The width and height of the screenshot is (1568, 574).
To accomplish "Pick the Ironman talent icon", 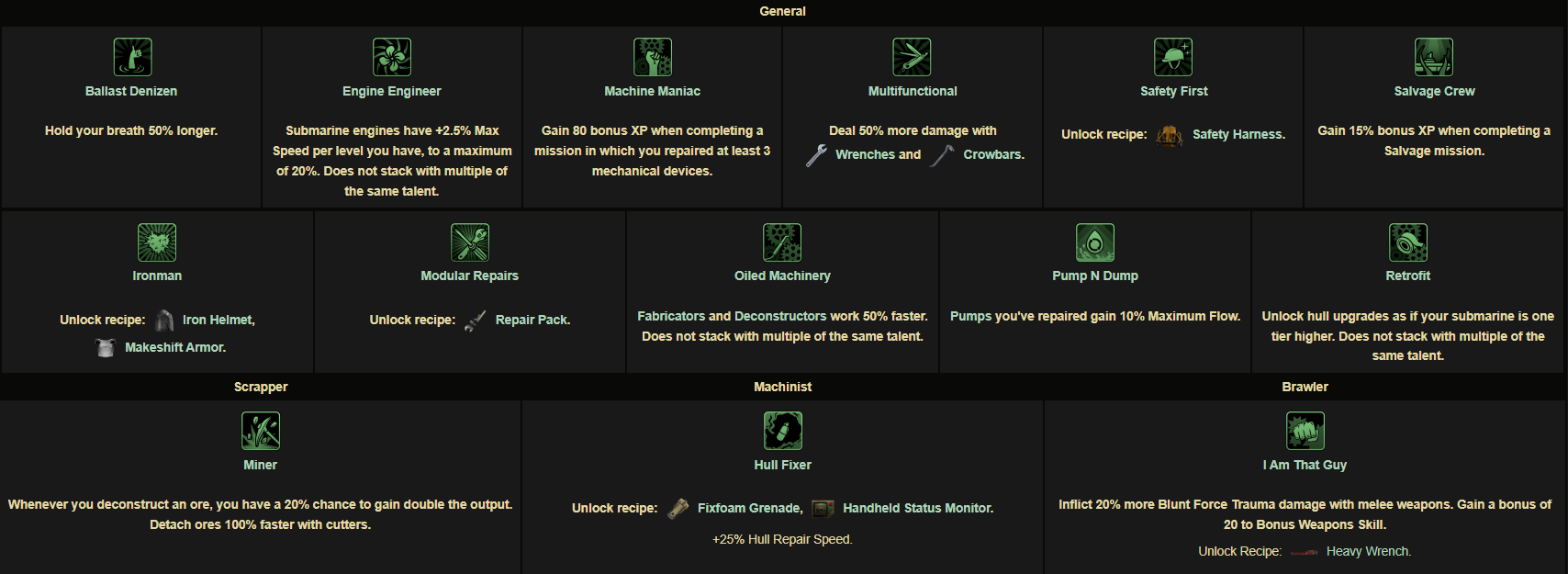I will (x=157, y=242).
